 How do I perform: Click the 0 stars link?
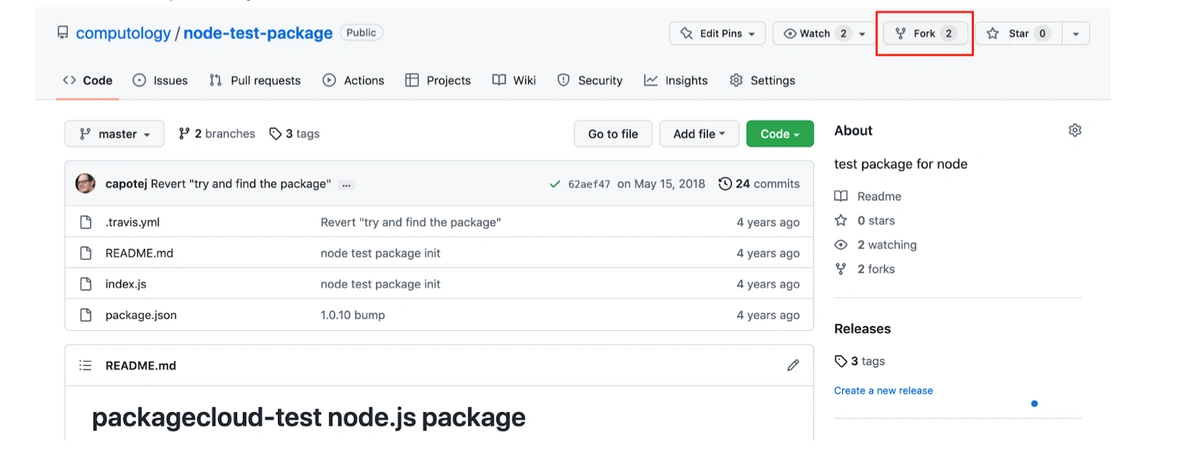(865, 220)
